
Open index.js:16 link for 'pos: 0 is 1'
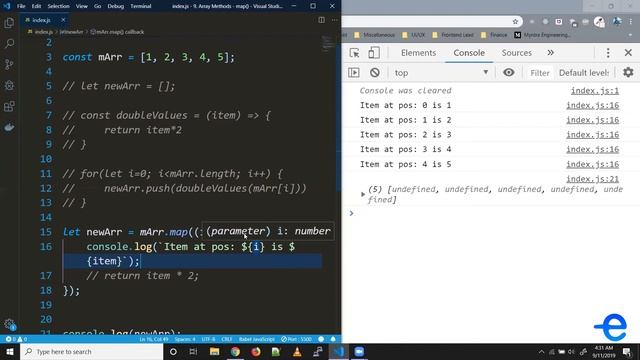[x=592, y=105]
